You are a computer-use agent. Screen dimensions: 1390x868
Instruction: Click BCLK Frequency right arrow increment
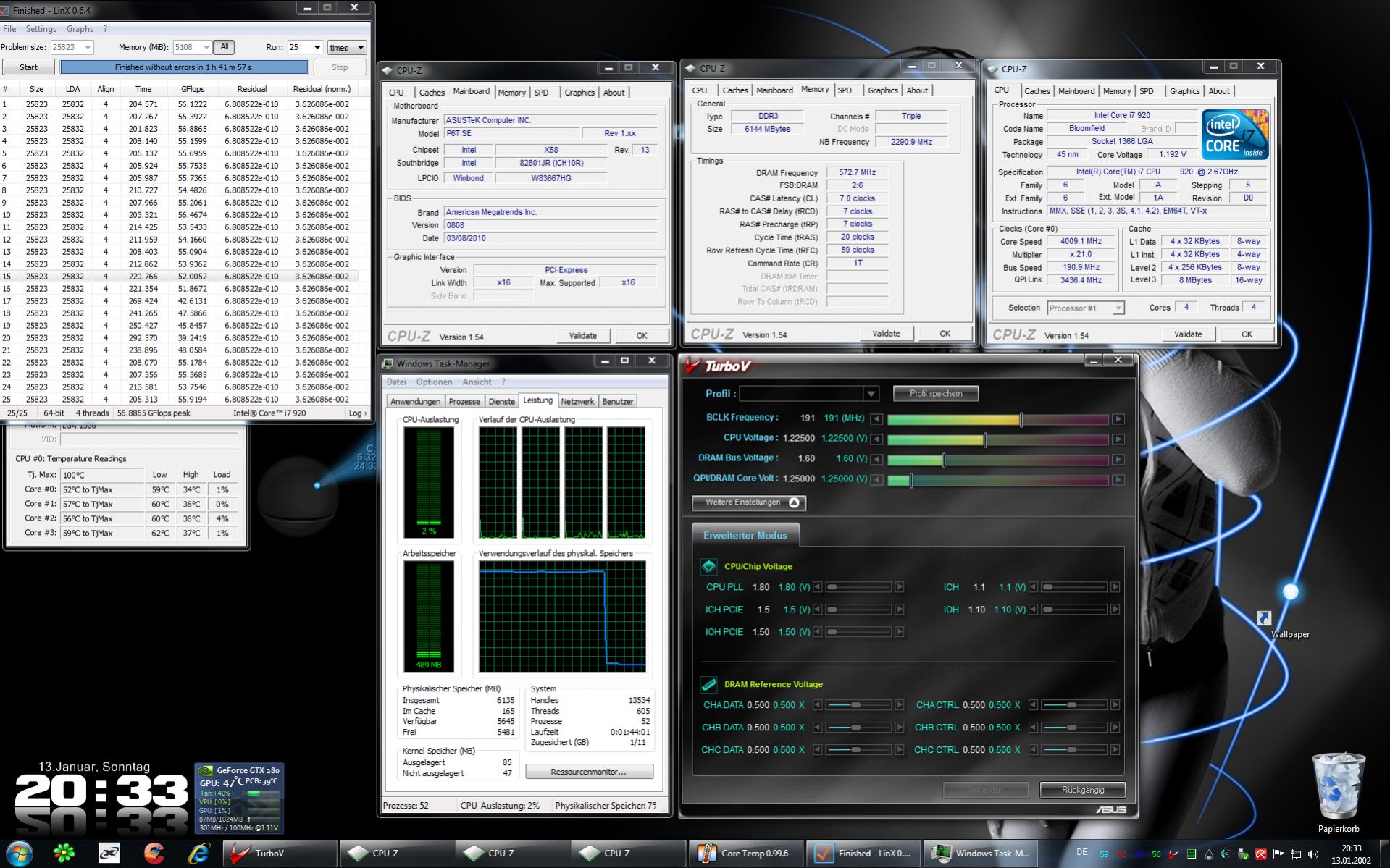(1118, 419)
